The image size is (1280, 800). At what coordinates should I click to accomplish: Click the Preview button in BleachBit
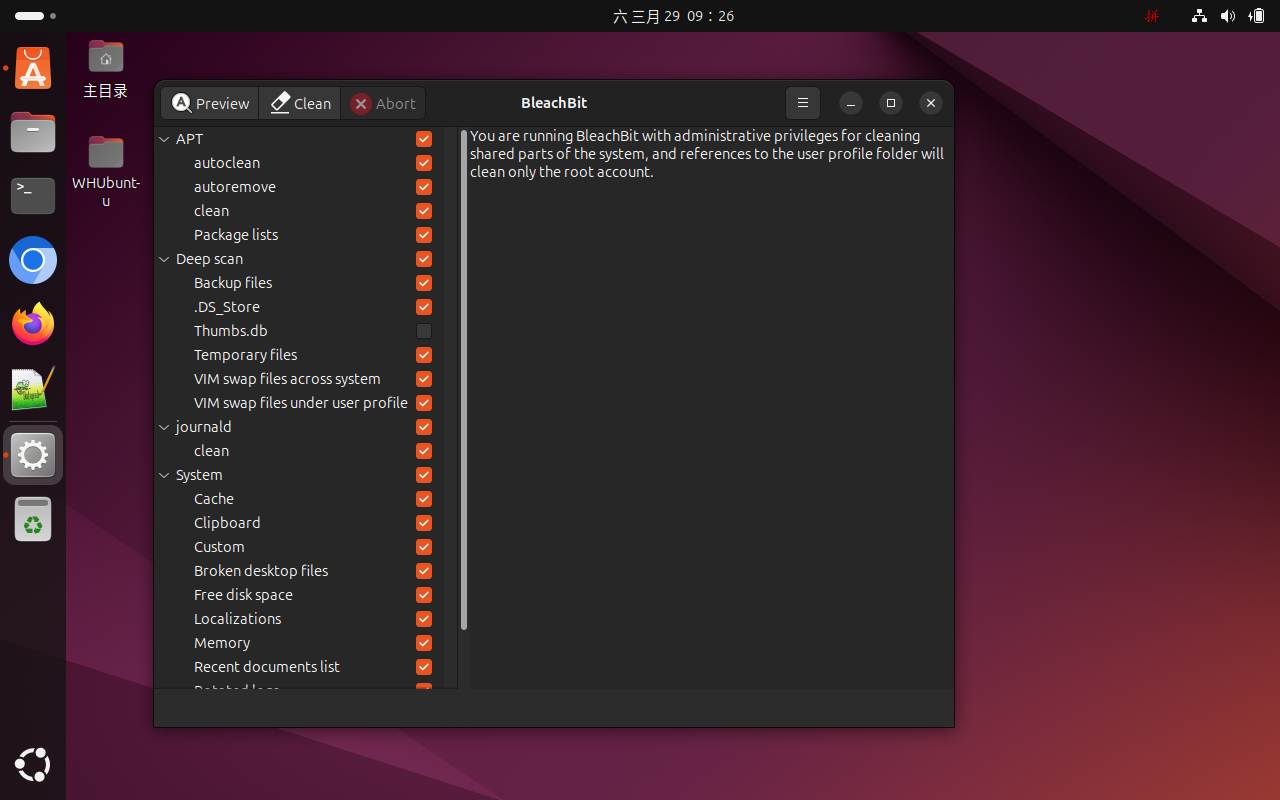point(210,103)
